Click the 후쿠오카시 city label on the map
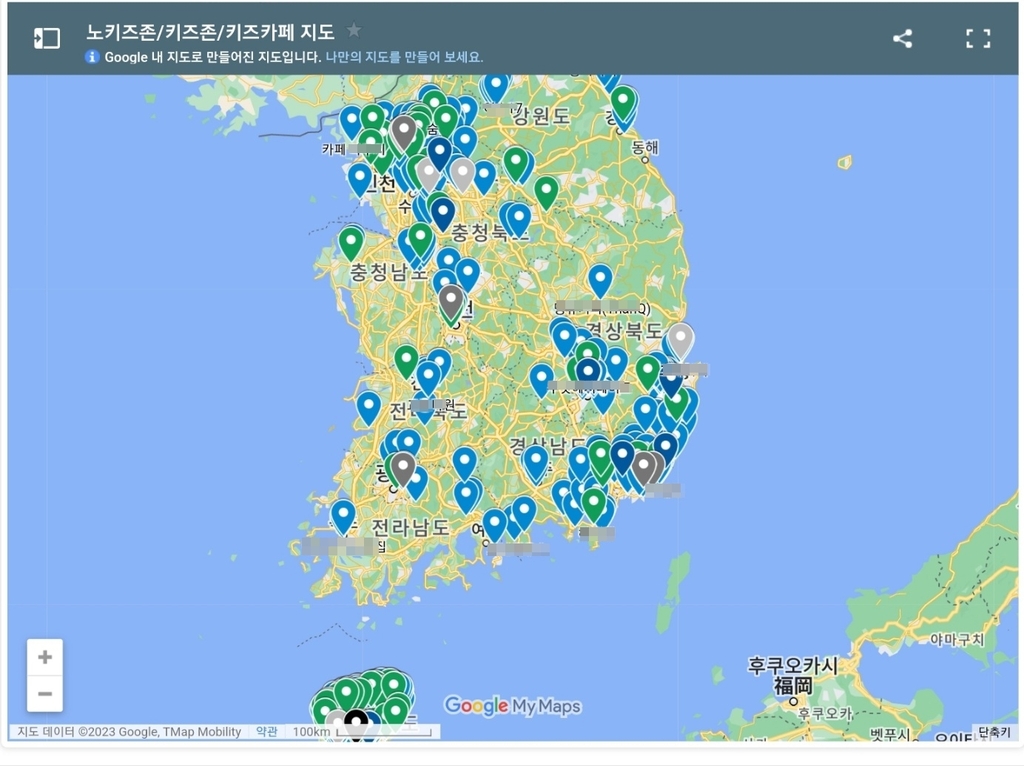The height and width of the screenshot is (766, 1024). [792, 665]
